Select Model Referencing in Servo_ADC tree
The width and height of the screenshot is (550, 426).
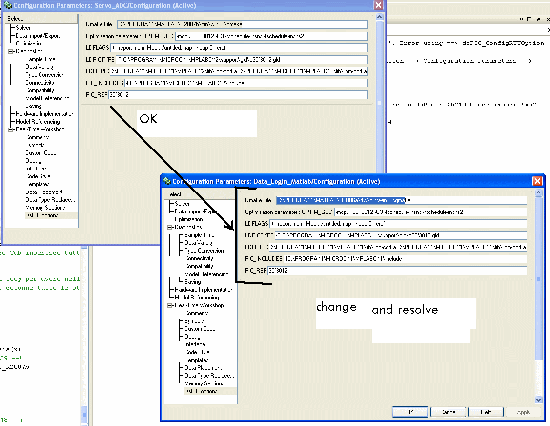point(38,122)
